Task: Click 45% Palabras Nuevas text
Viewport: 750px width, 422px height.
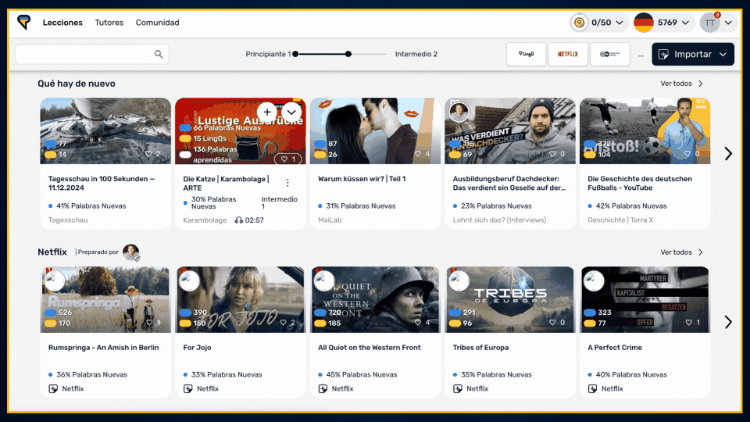Action: [x=362, y=375]
